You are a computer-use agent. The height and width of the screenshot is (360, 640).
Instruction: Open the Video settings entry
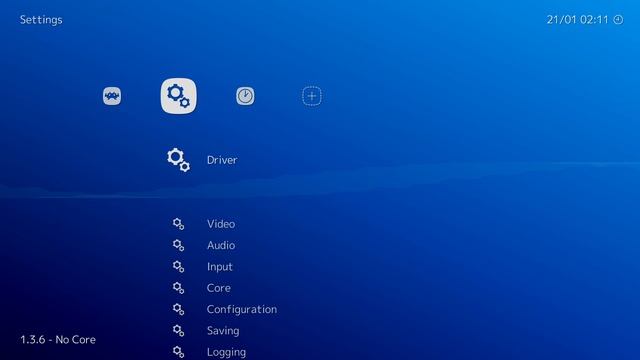click(x=221, y=224)
